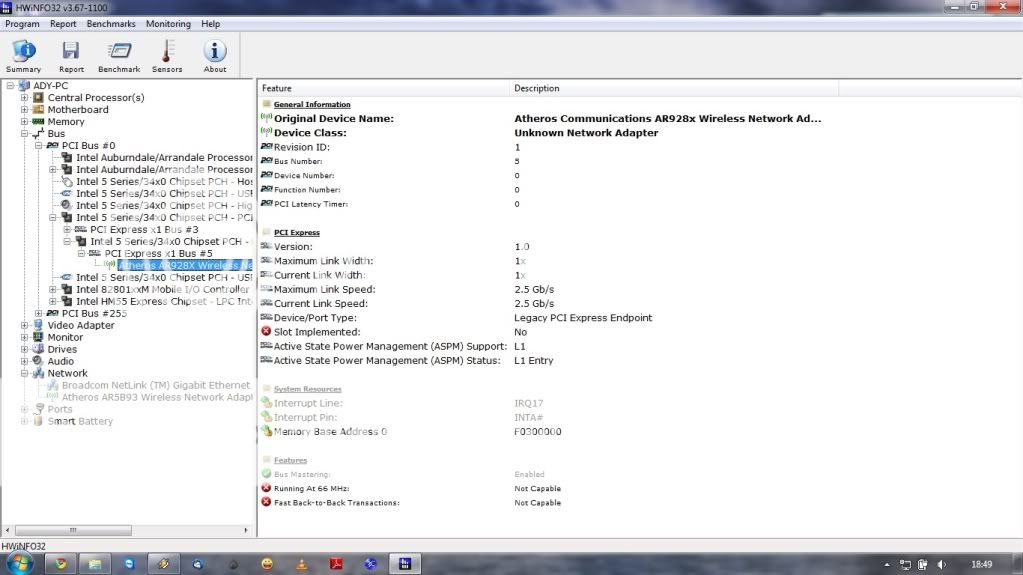Select Smart Battery tree item

click(x=80, y=421)
